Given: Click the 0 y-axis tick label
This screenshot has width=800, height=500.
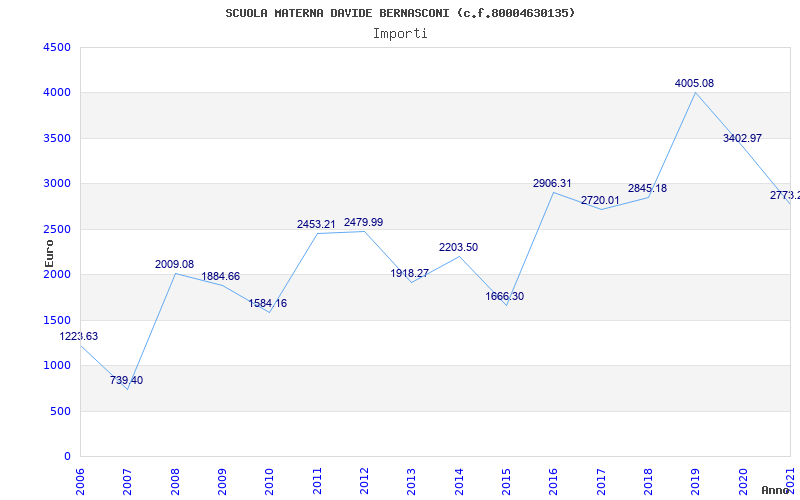Looking at the screenshot, I should [67, 457].
